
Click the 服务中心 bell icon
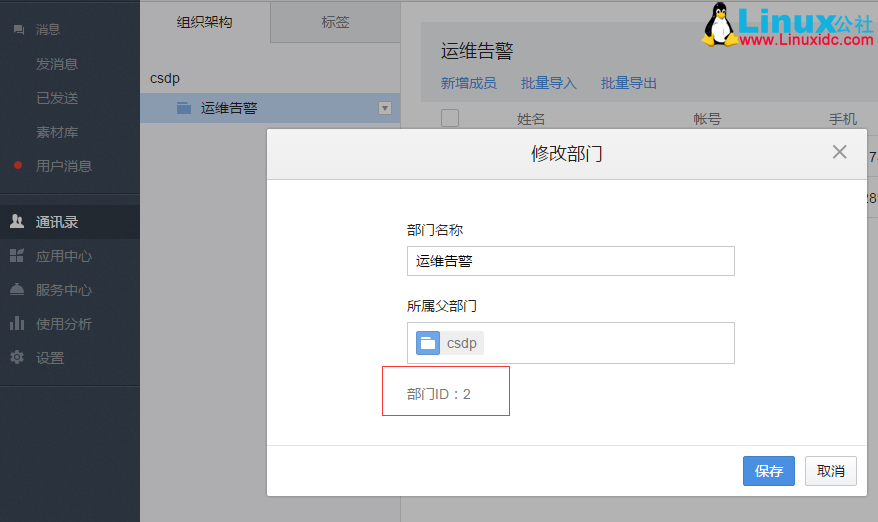click(17, 289)
